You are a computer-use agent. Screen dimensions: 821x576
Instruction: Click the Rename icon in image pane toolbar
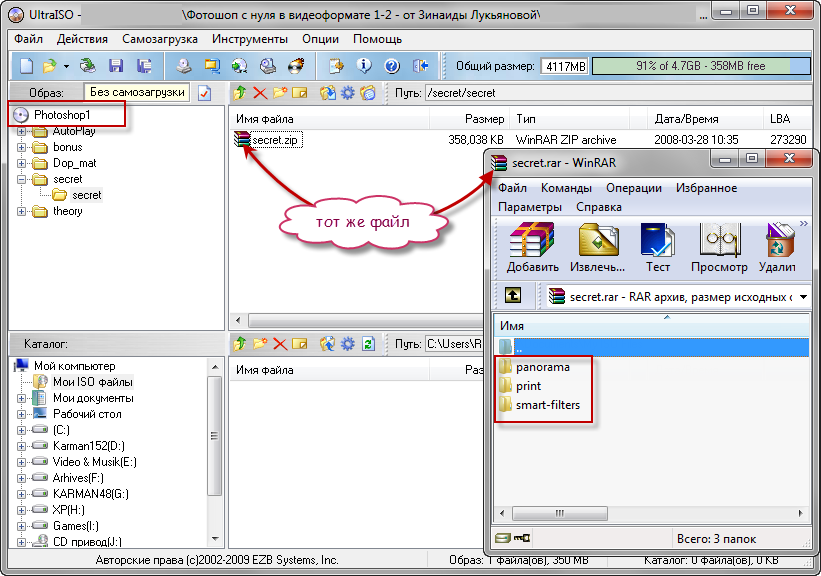299,93
